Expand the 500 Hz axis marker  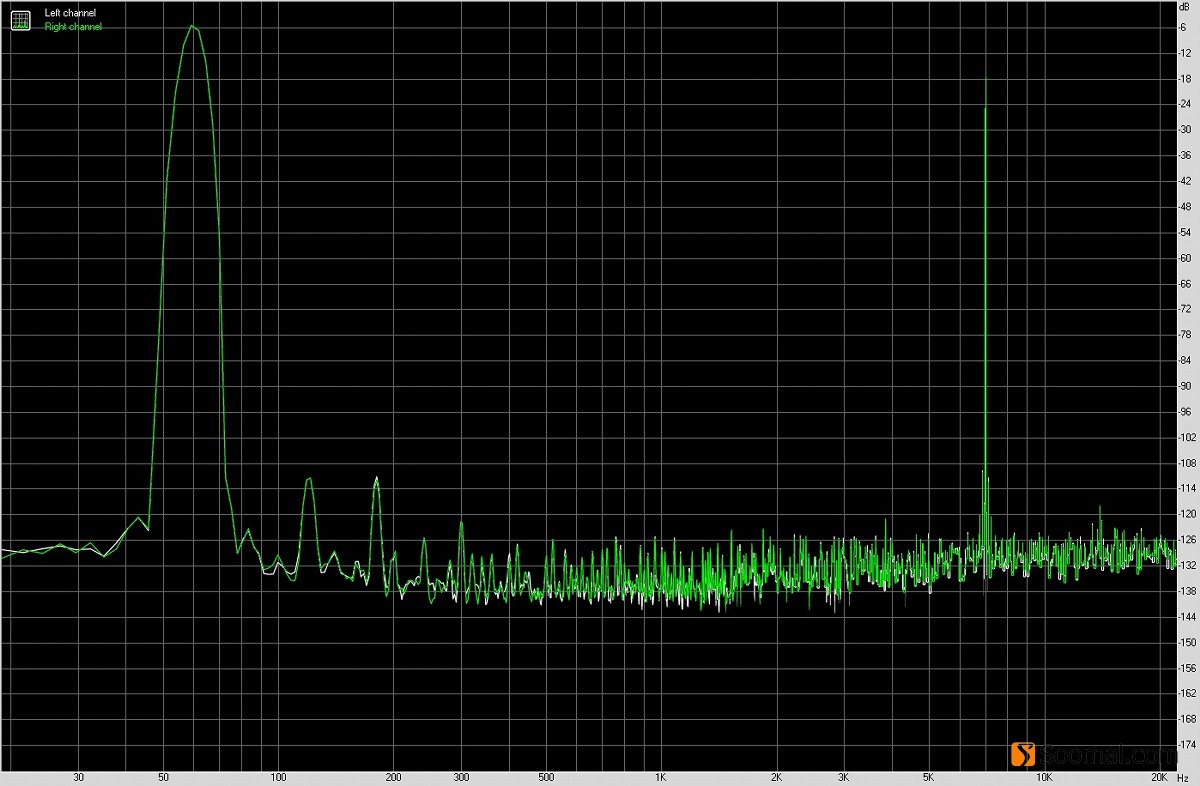[x=546, y=775]
